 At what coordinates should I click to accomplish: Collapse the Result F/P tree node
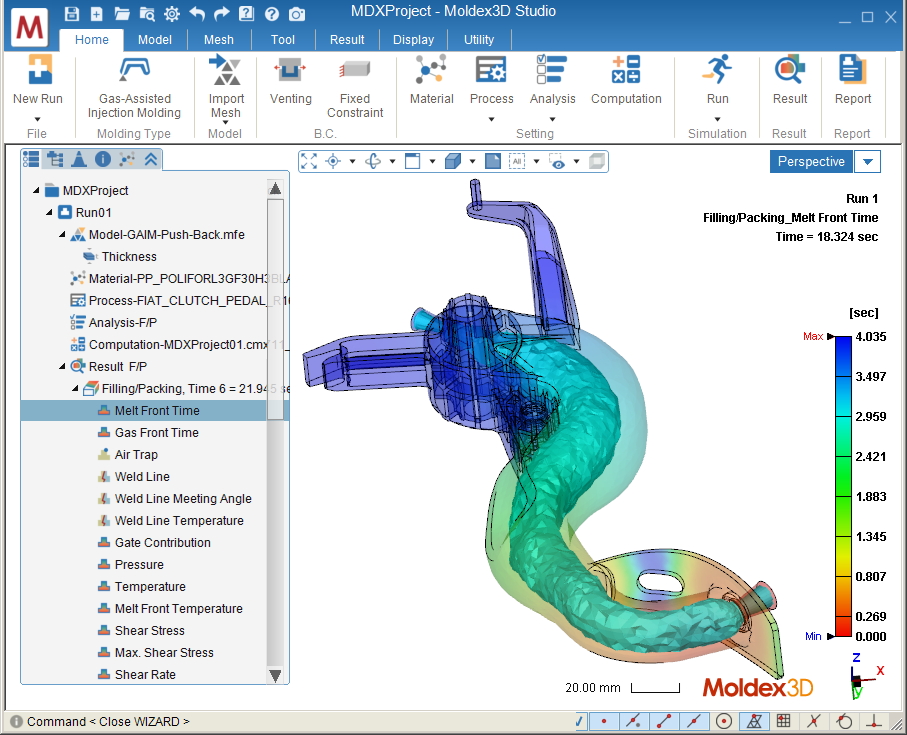62,366
